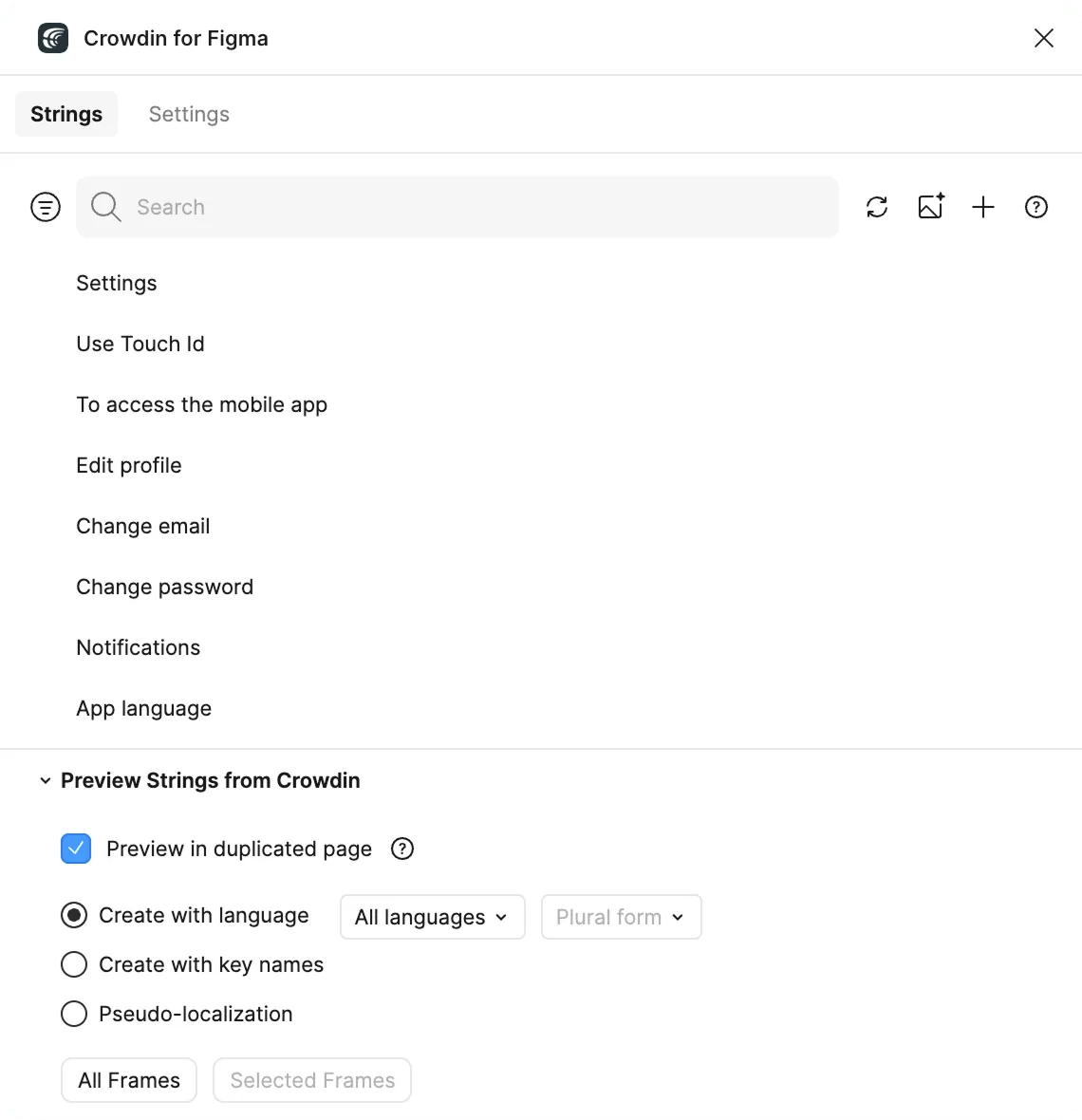Open help via the question mark icon
Viewport: 1082px width, 1120px height.
point(1036,207)
